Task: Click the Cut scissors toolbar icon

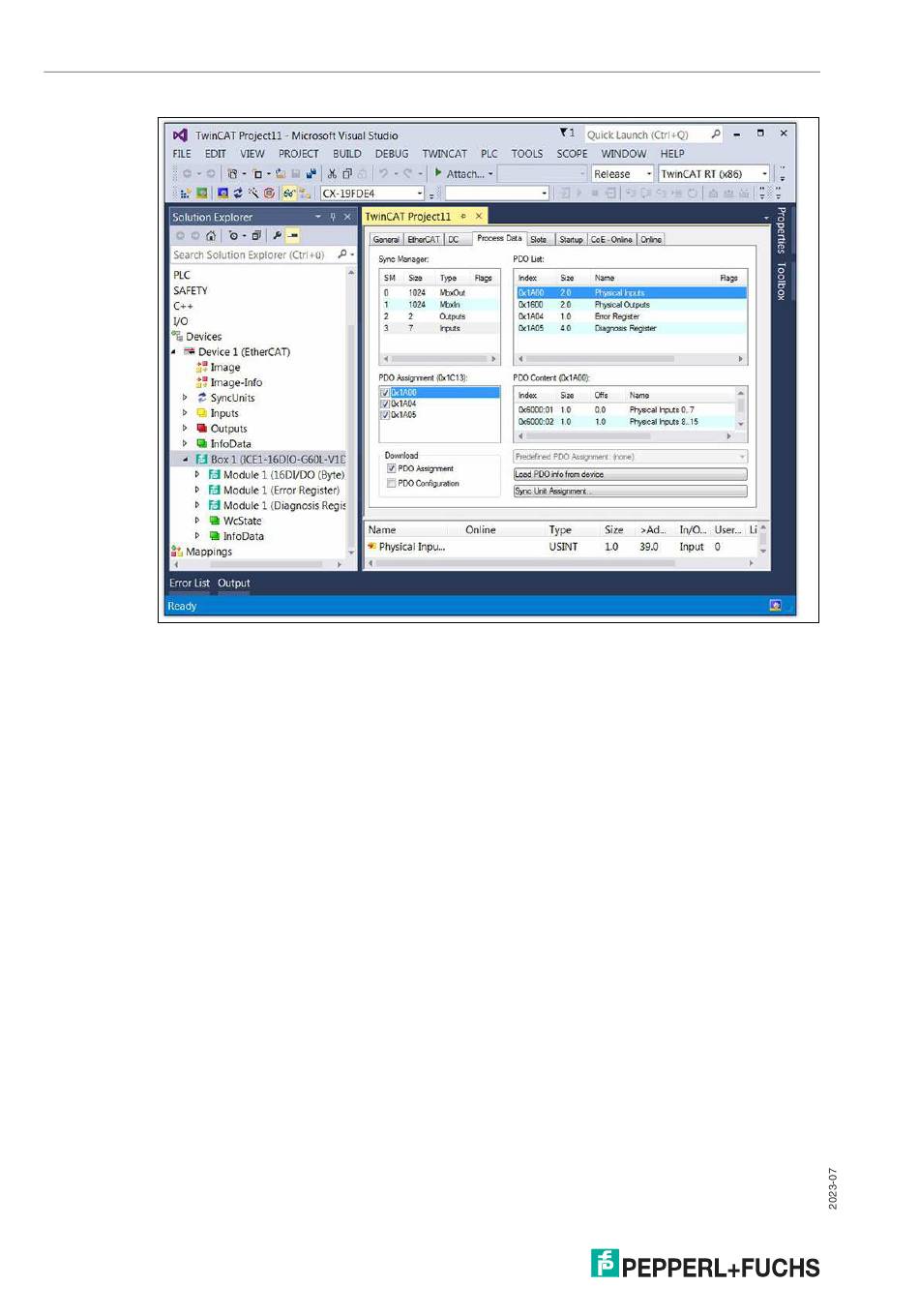Action: (x=332, y=174)
